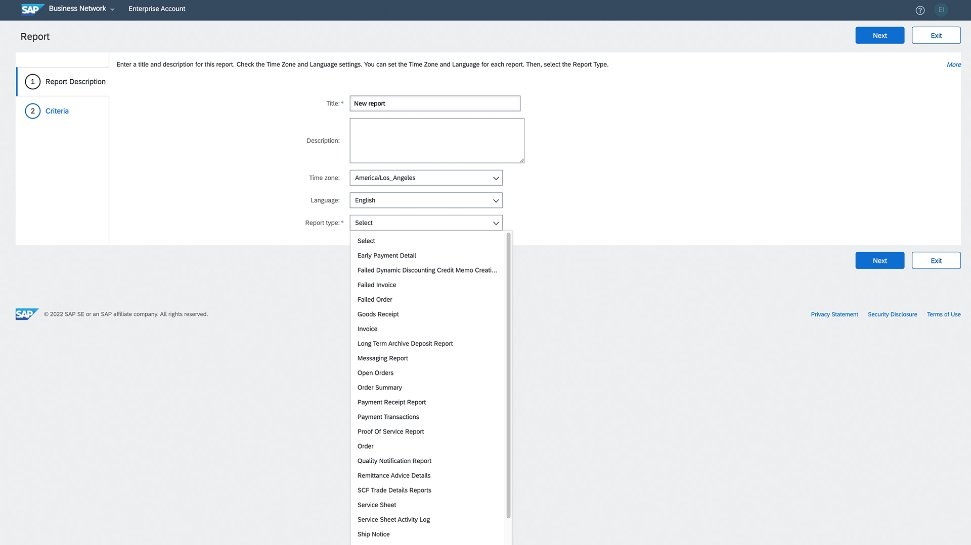Click into the Title input field
The image size is (971, 545).
(435, 103)
